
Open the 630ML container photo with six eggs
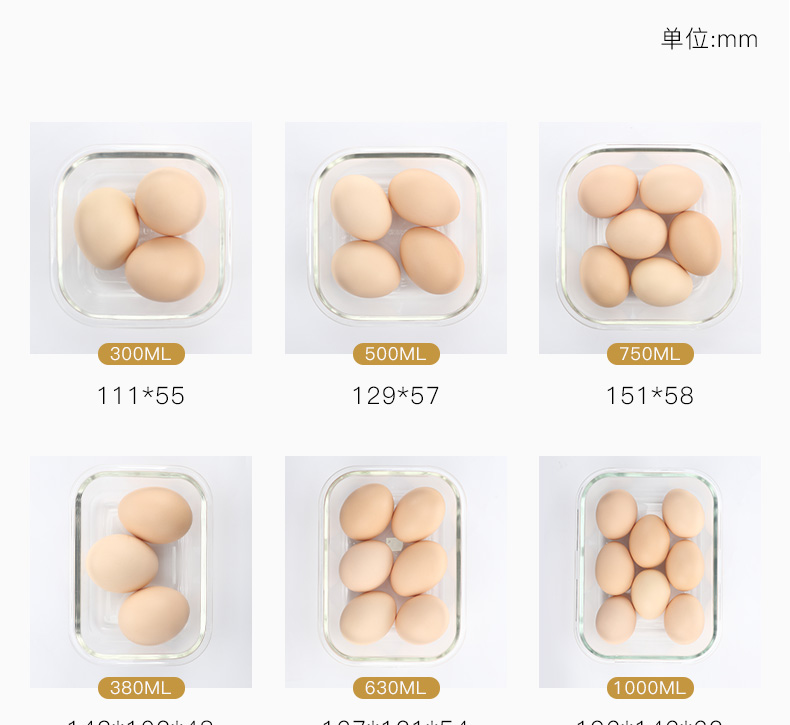click(395, 571)
